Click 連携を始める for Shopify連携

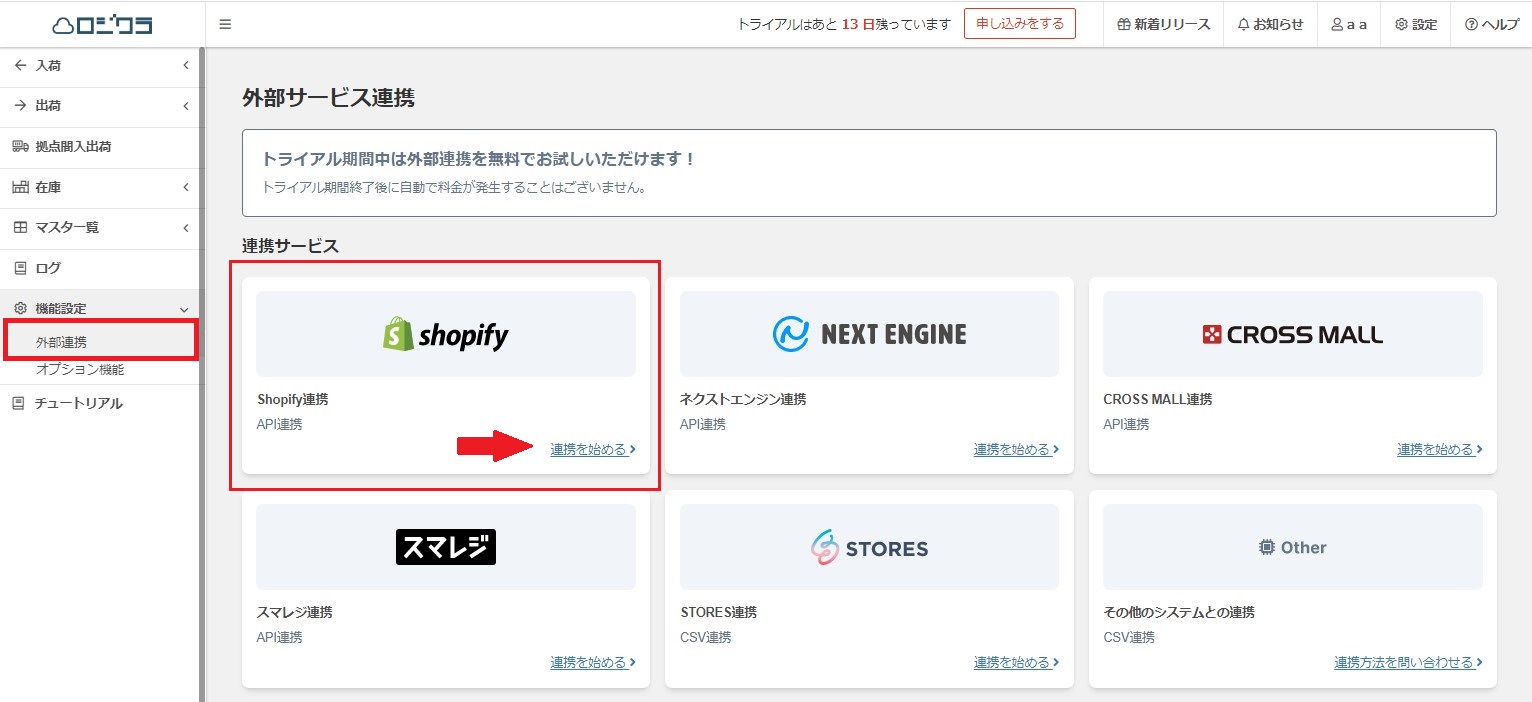pos(593,450)
